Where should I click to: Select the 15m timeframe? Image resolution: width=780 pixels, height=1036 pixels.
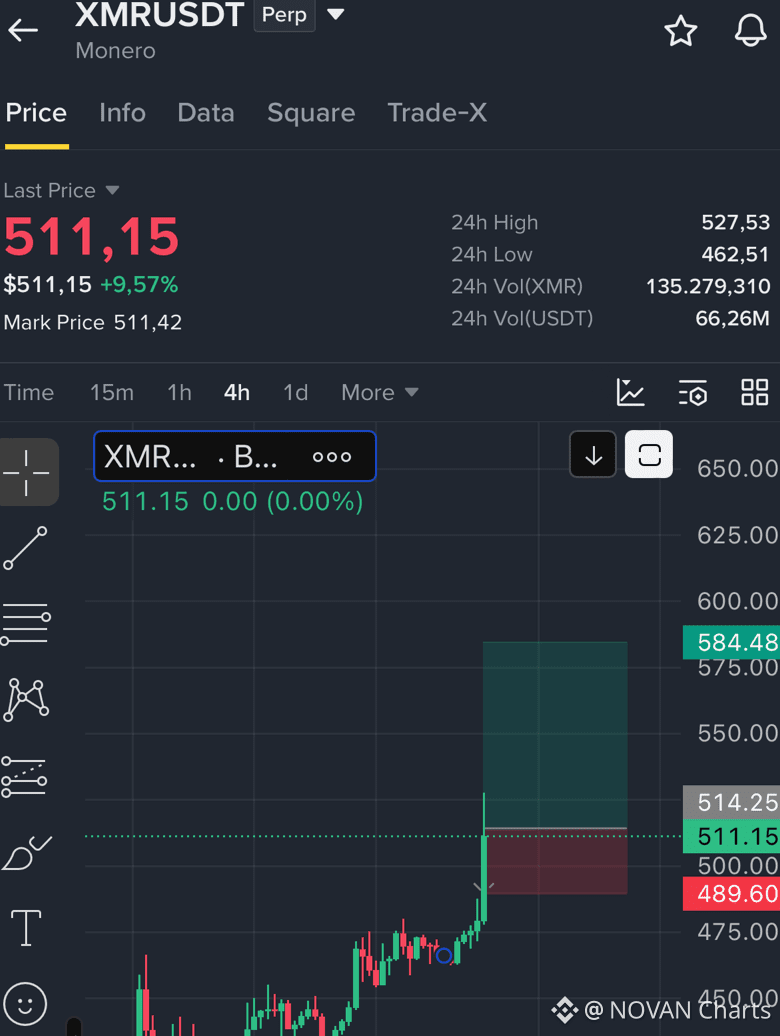[112, 392]
